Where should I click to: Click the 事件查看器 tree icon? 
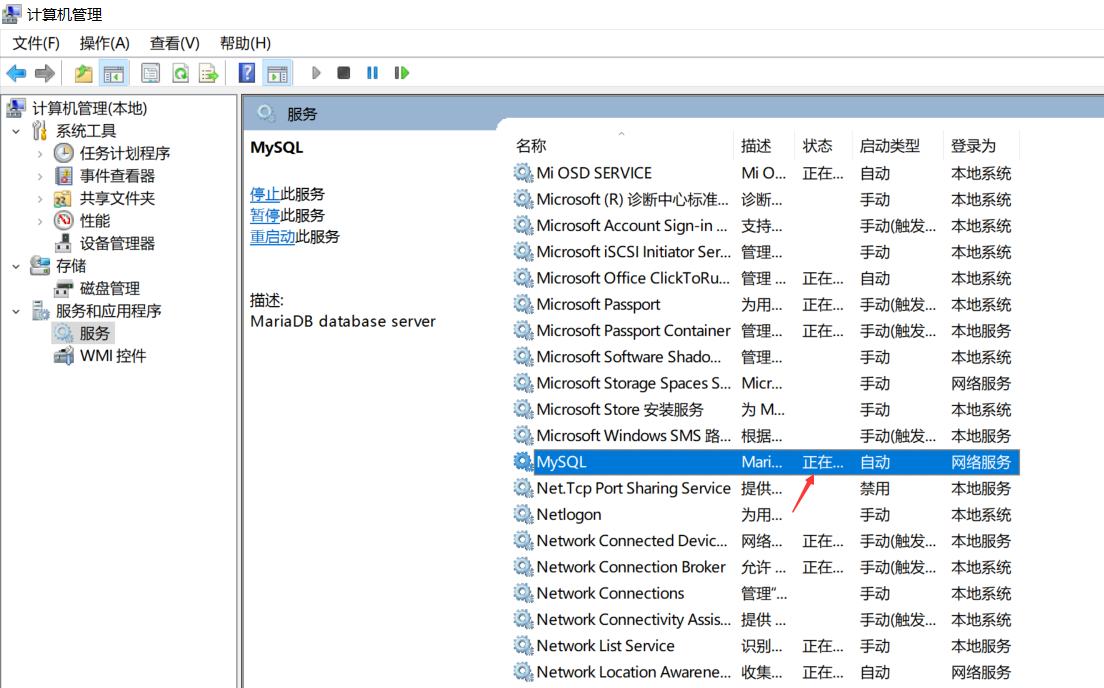coord(63,176)
